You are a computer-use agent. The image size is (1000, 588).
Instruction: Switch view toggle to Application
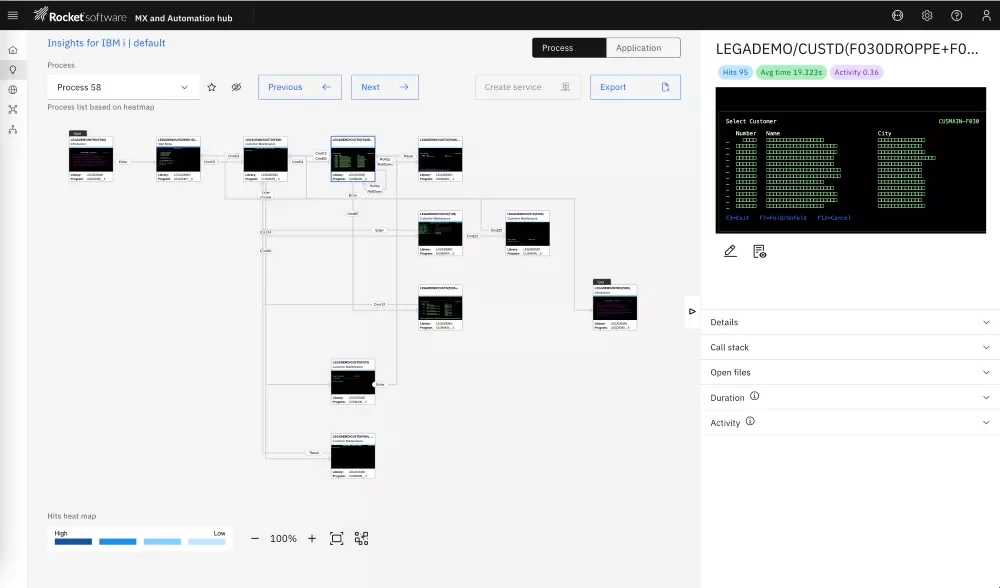point(643,48)
